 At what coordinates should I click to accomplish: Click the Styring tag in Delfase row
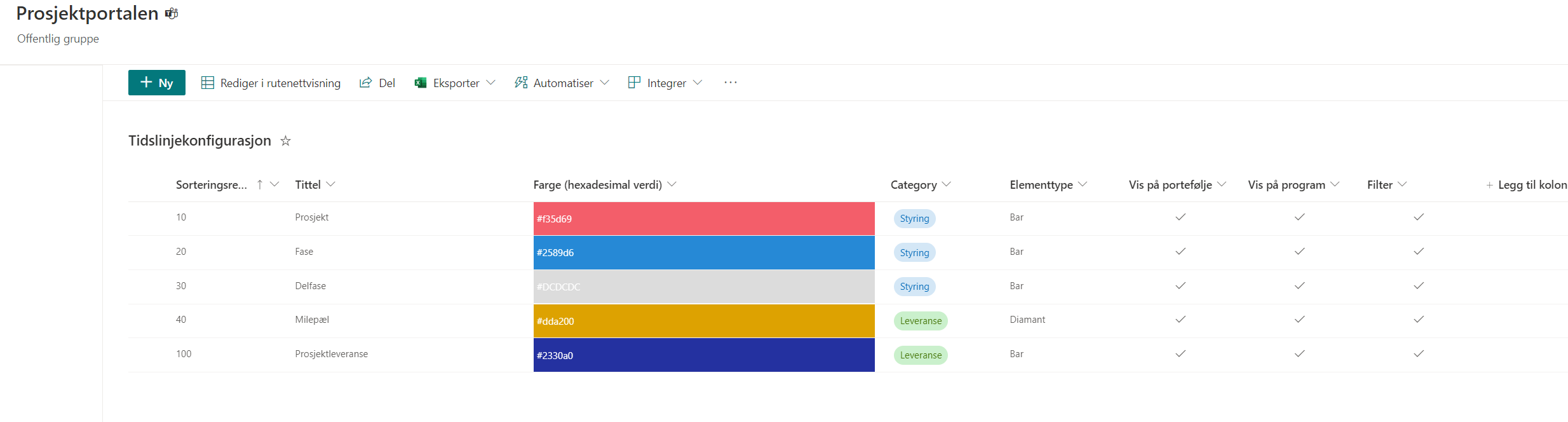[914, 287]
